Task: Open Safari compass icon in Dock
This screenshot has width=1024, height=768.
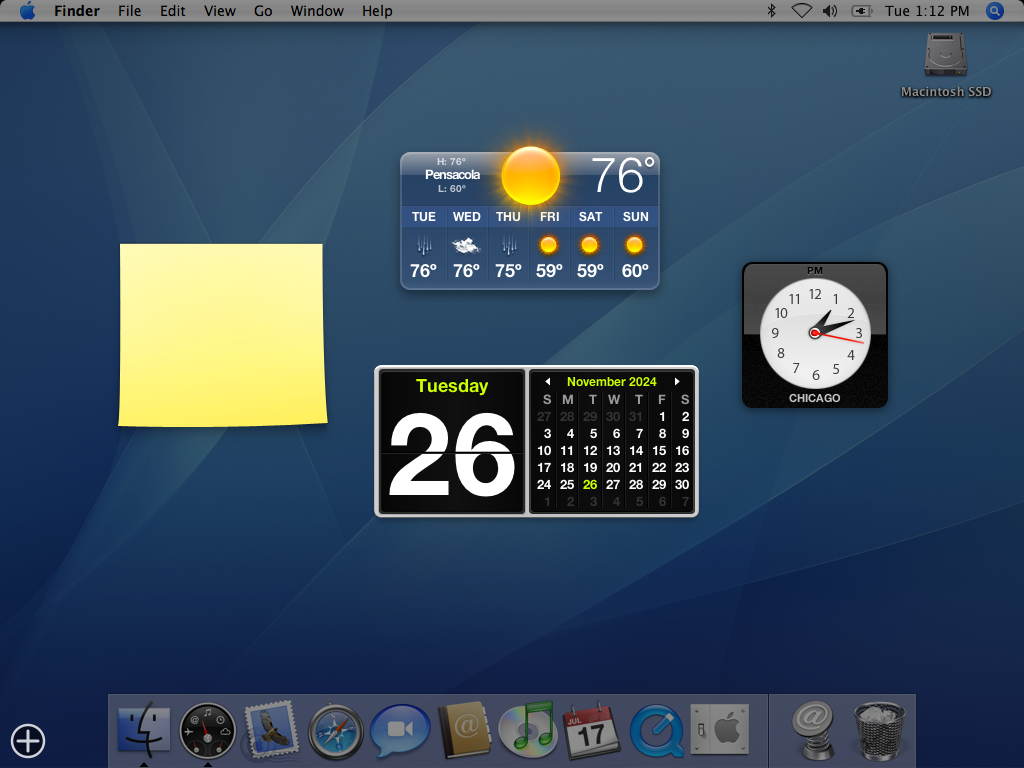Action: pos(336,731)
